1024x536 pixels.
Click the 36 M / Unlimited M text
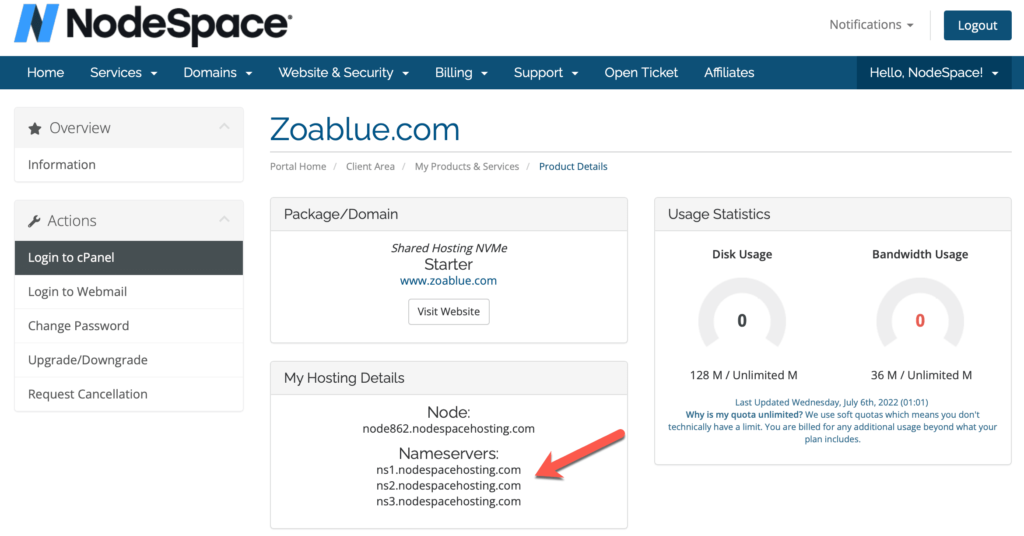(x=921, y=375)
